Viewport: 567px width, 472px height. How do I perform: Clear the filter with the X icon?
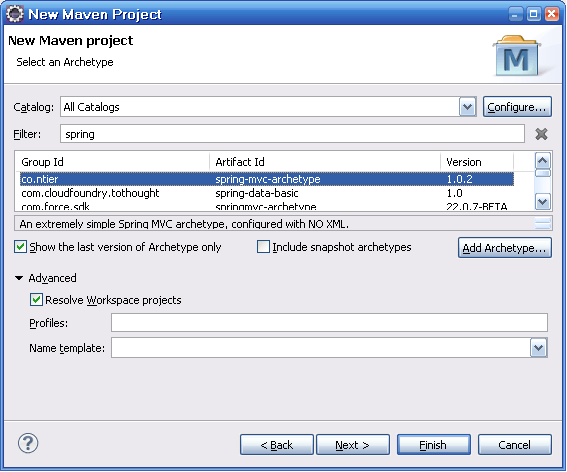541,134
